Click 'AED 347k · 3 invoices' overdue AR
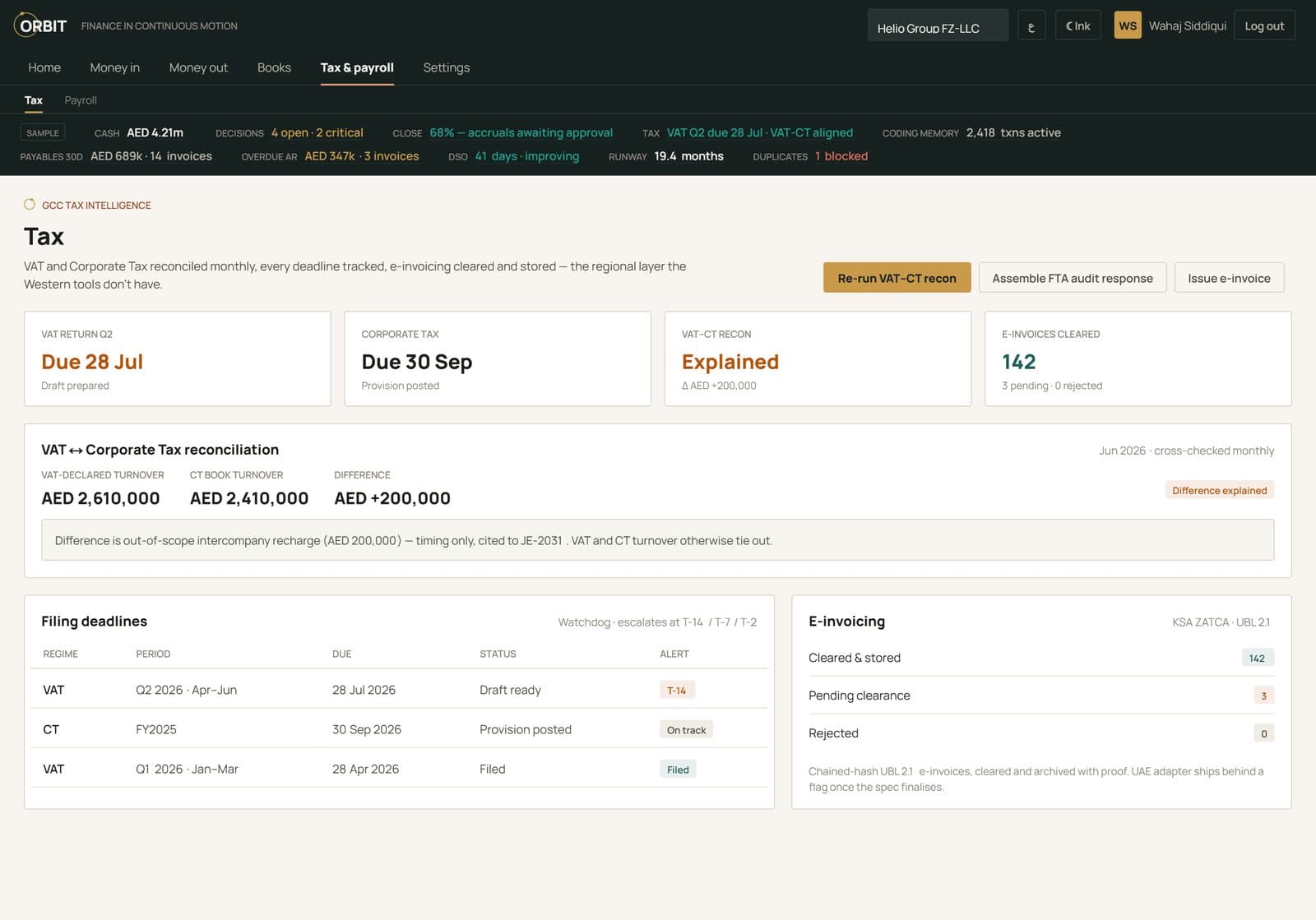This screenshot has height=920, width=1316. pos(362,156)
